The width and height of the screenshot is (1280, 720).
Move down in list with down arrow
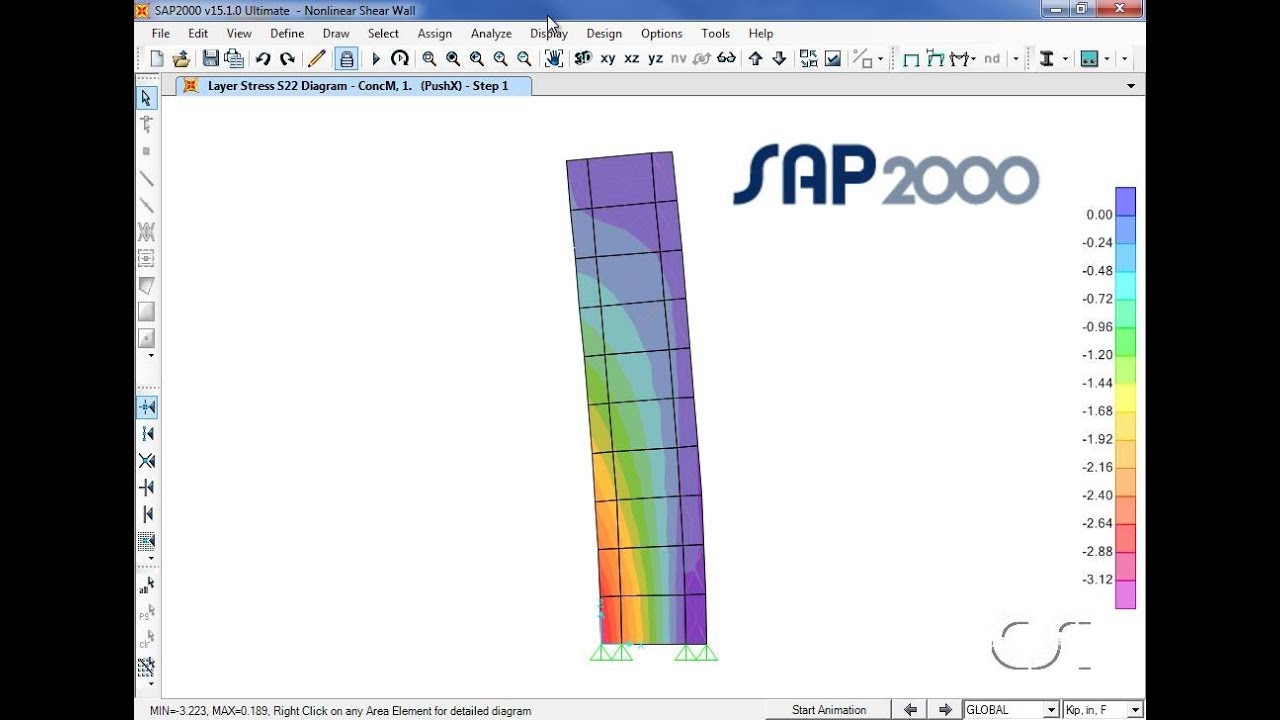tap(780, 59)
